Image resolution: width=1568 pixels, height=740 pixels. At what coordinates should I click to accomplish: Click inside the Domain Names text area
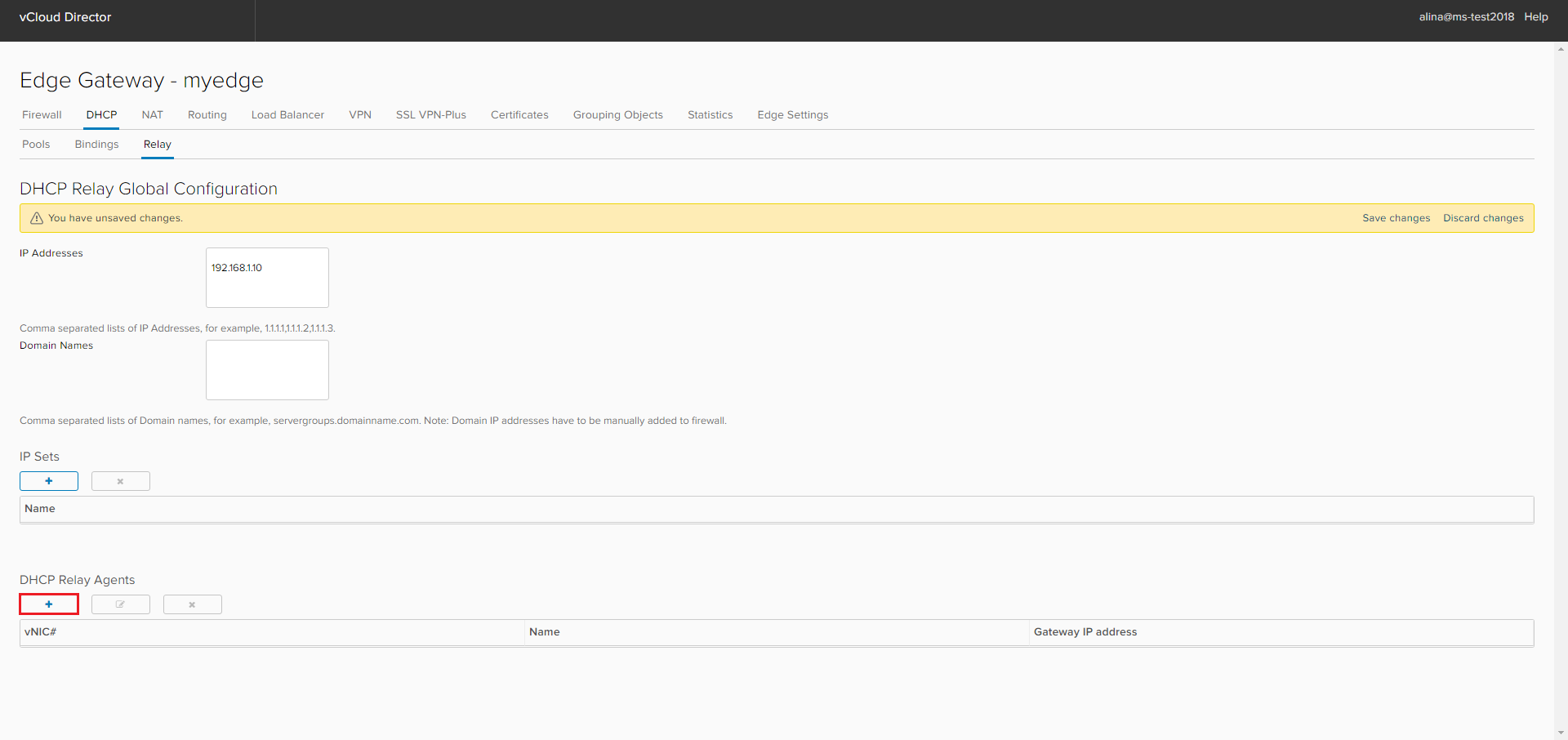[x=266, y=369]
